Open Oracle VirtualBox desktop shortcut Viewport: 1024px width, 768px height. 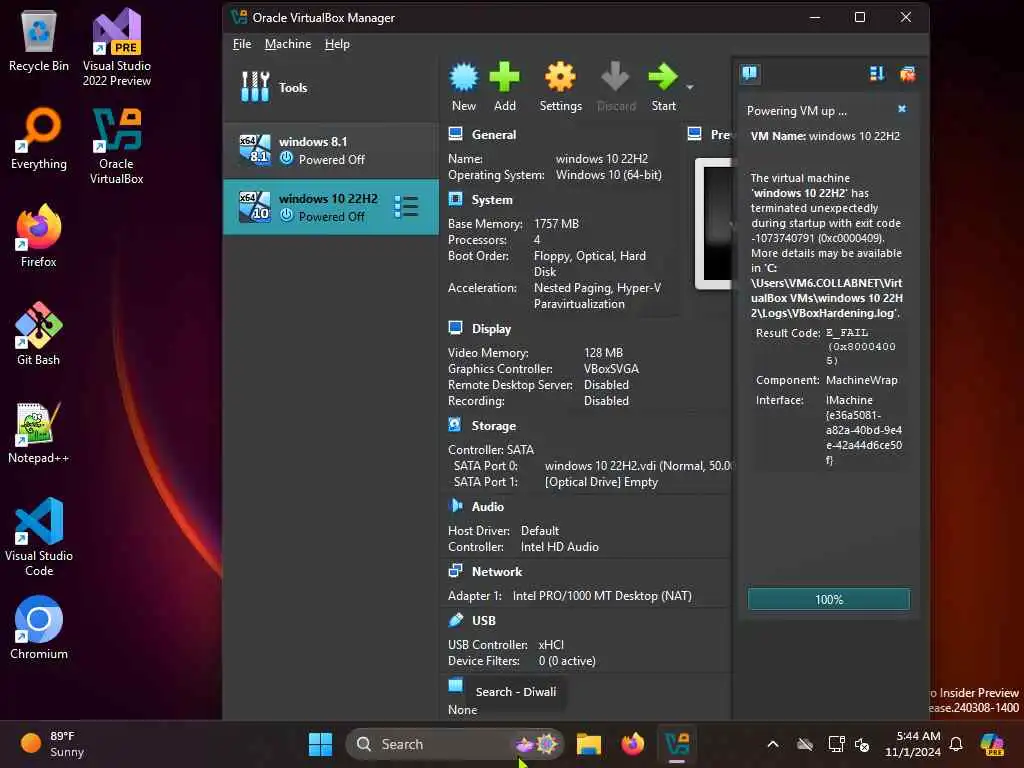(x=116, y=146)
